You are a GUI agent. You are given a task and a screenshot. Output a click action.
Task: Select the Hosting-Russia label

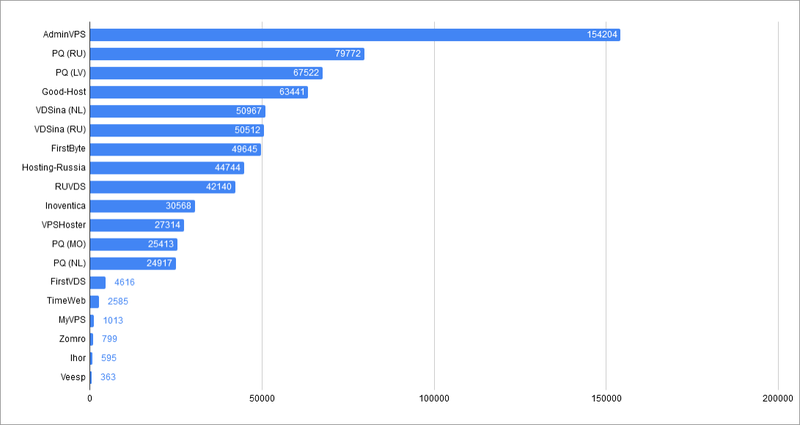pos(54,168)
